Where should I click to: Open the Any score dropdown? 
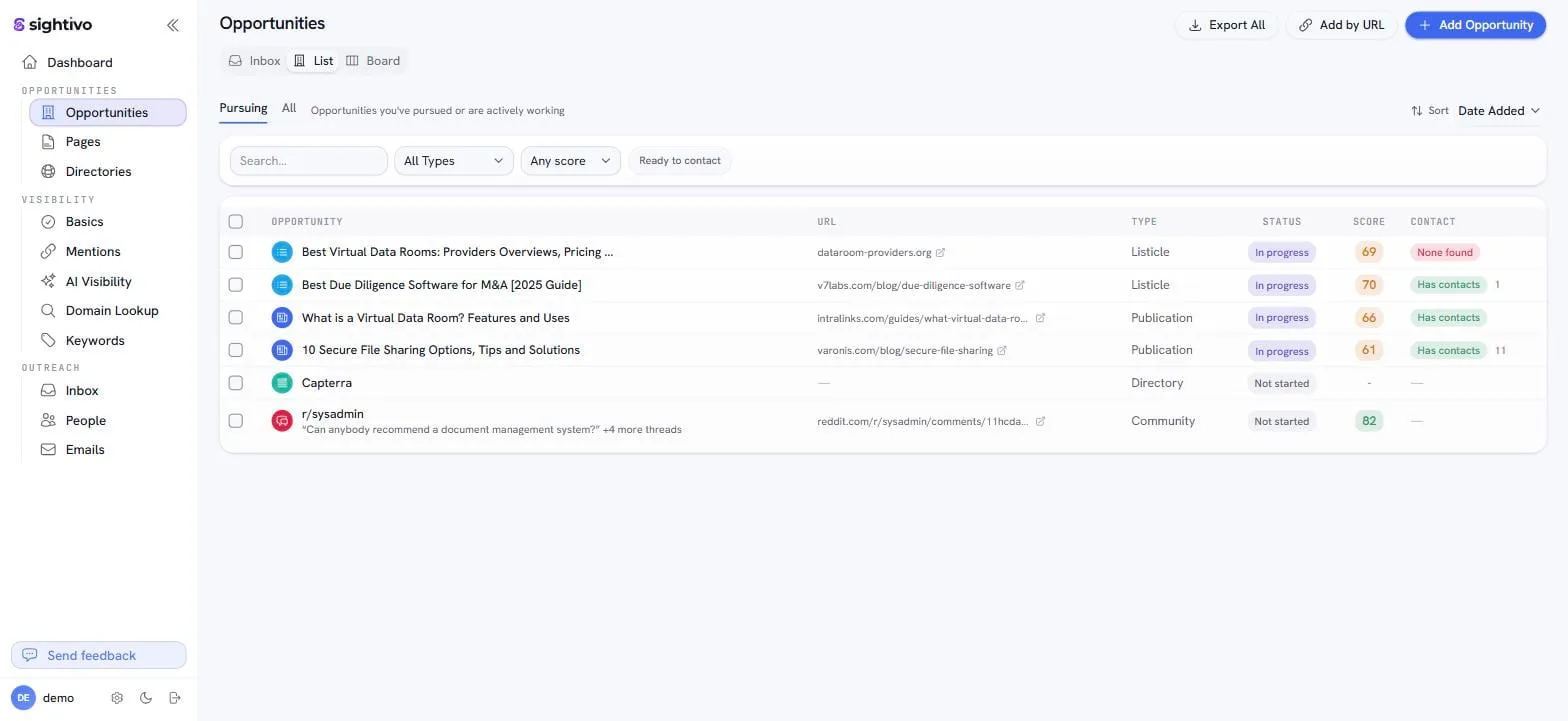tap(571, 160)
